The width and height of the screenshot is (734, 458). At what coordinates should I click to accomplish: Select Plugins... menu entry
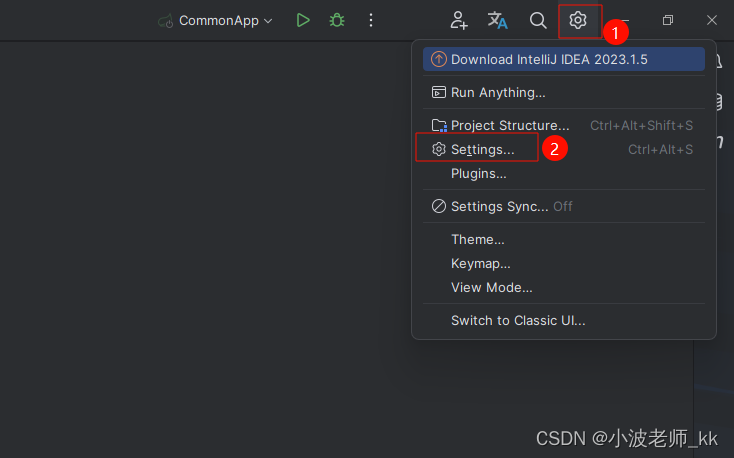click(x=564, y=174)
